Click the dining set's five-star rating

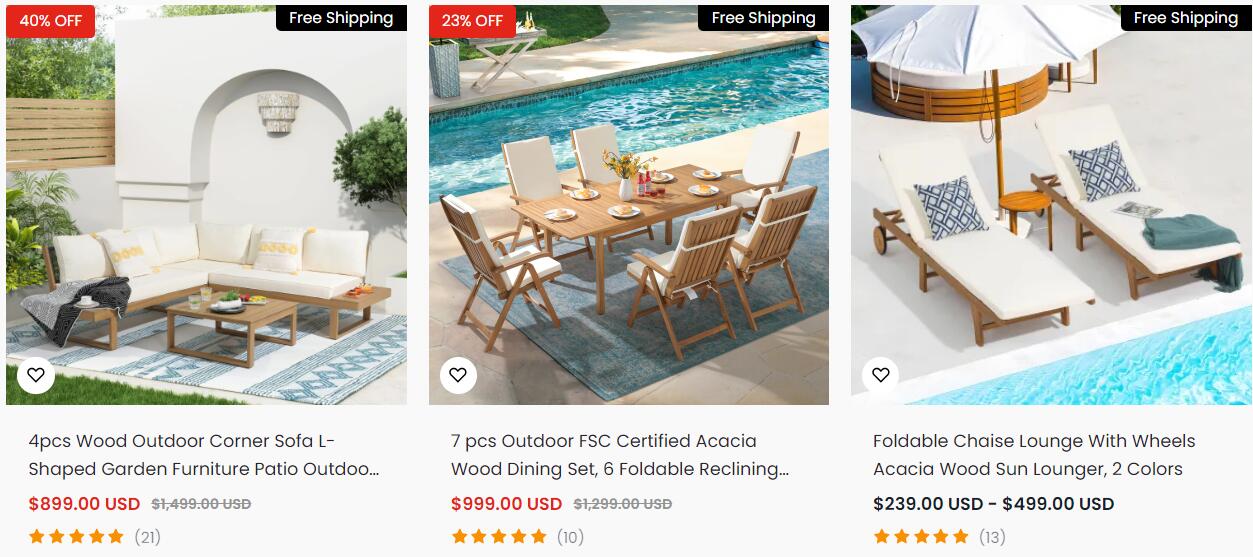499,537
